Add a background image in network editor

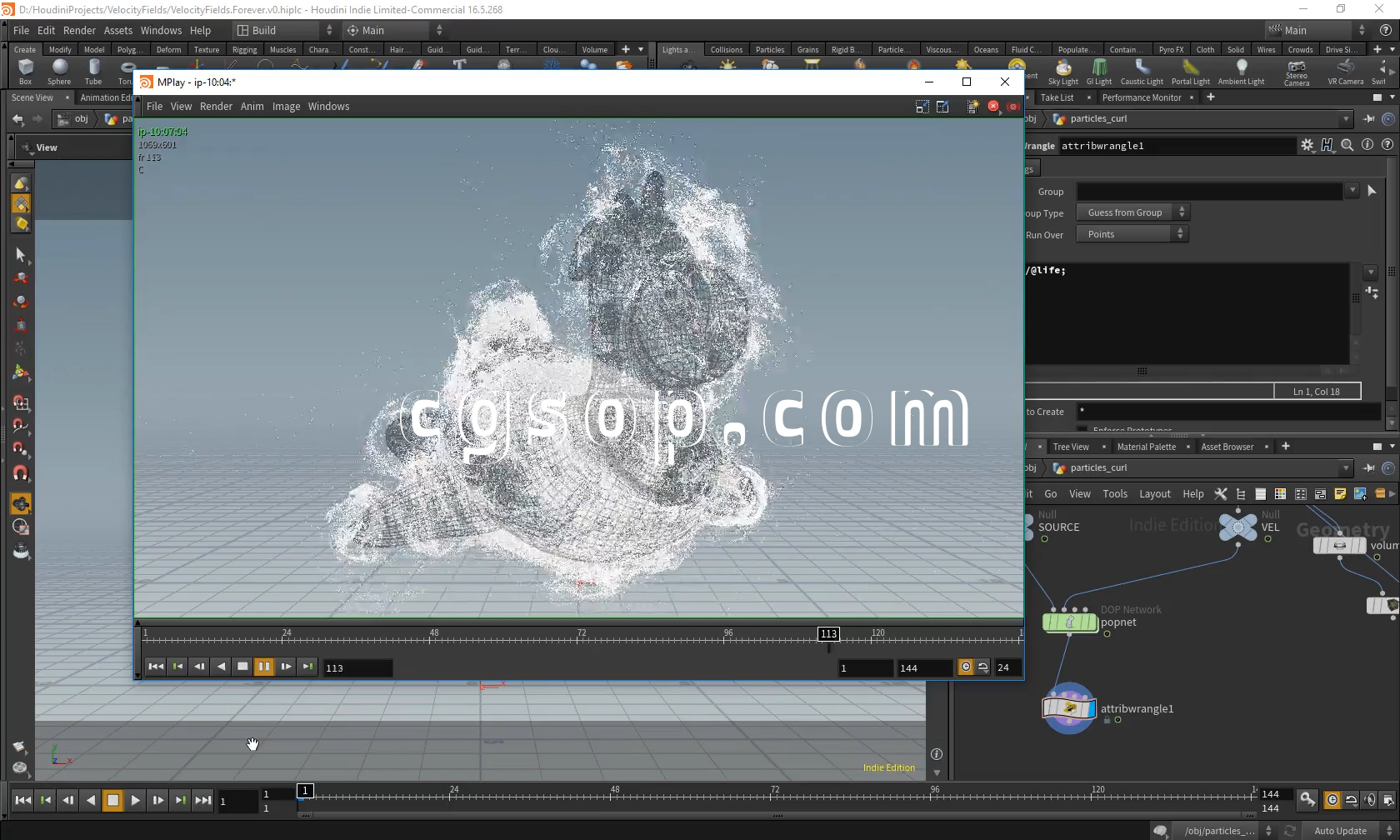pos(1360,493)
